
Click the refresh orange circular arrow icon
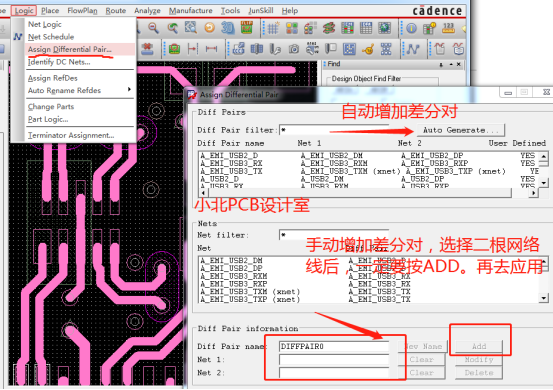pos(209,28)
